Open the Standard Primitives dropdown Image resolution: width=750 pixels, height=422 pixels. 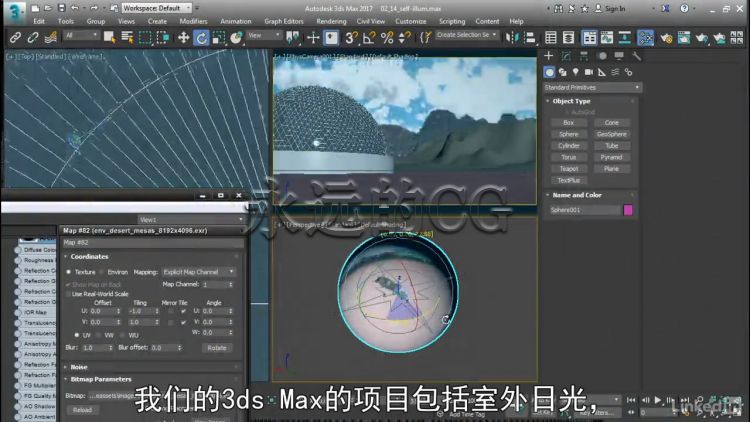[592, 88]
